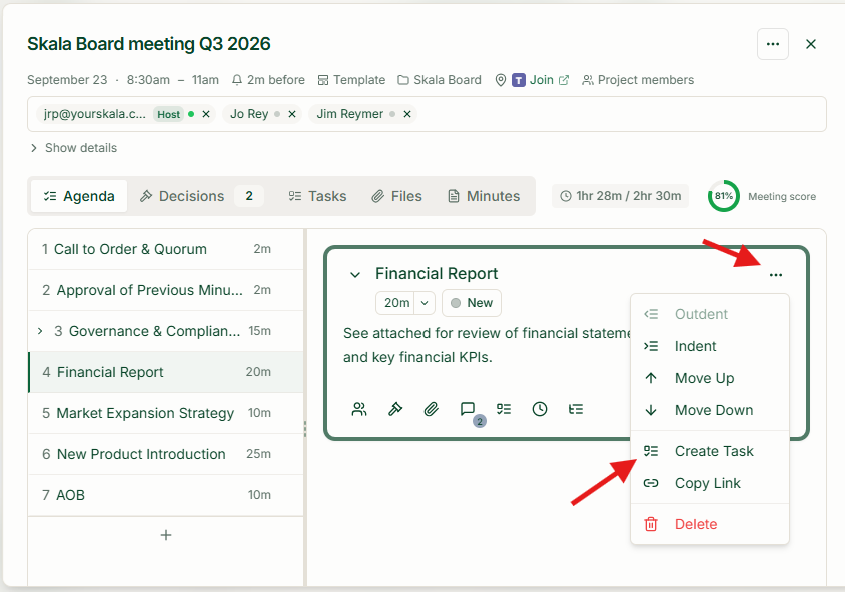Click the Skala Board meeting Q3 2026 title
This screenshot has height=592, width=845.
(x=149, y=44)
